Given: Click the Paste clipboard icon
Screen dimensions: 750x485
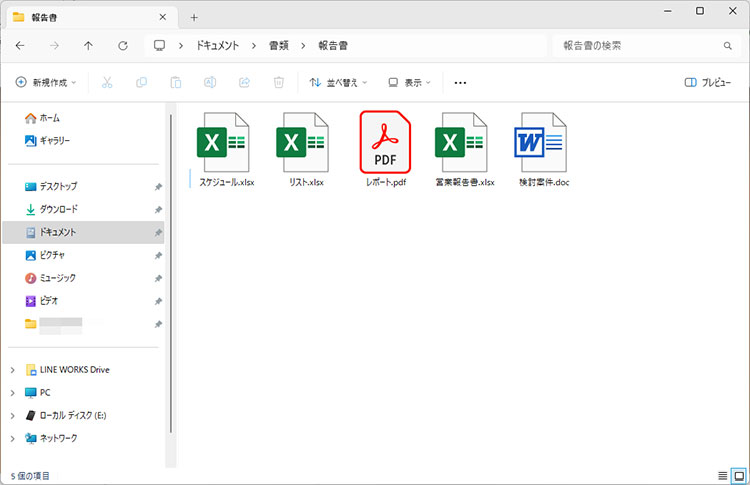Looking at the screenshot, I should 175,82.
